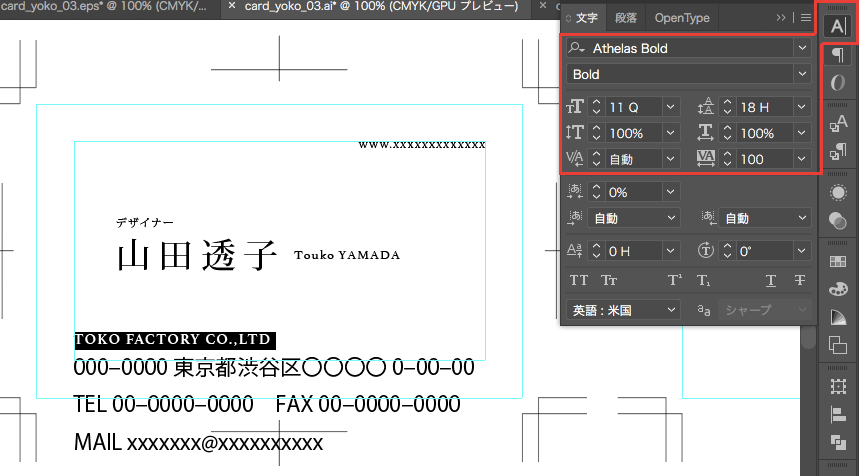The width and height of the screenshot is (859, 476).
Task: Open the Character panel flyout menu
Action: point(806,18)
